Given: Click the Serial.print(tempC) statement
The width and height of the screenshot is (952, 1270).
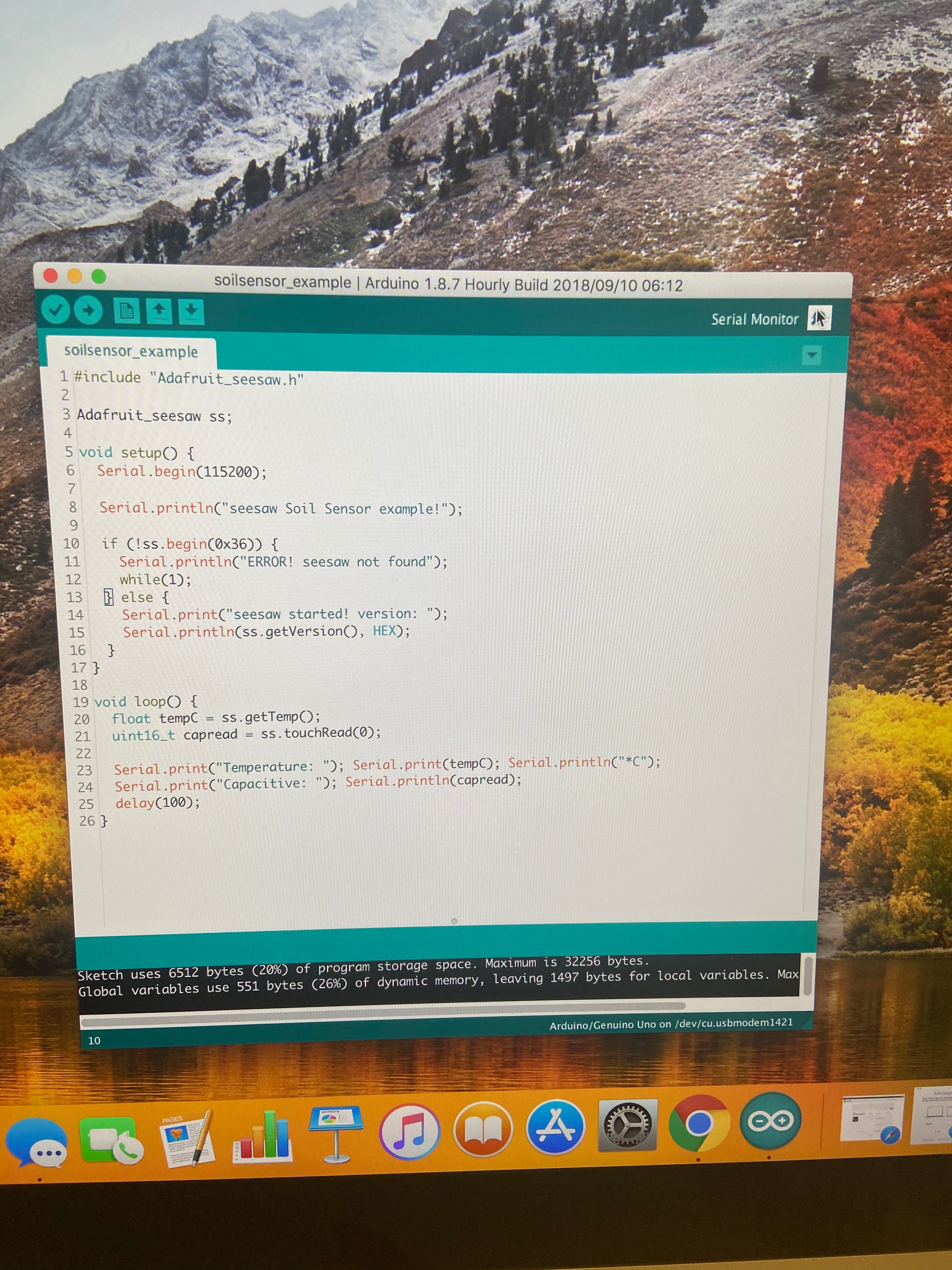Looking at the screenshot, I should (x=426, y=765).
